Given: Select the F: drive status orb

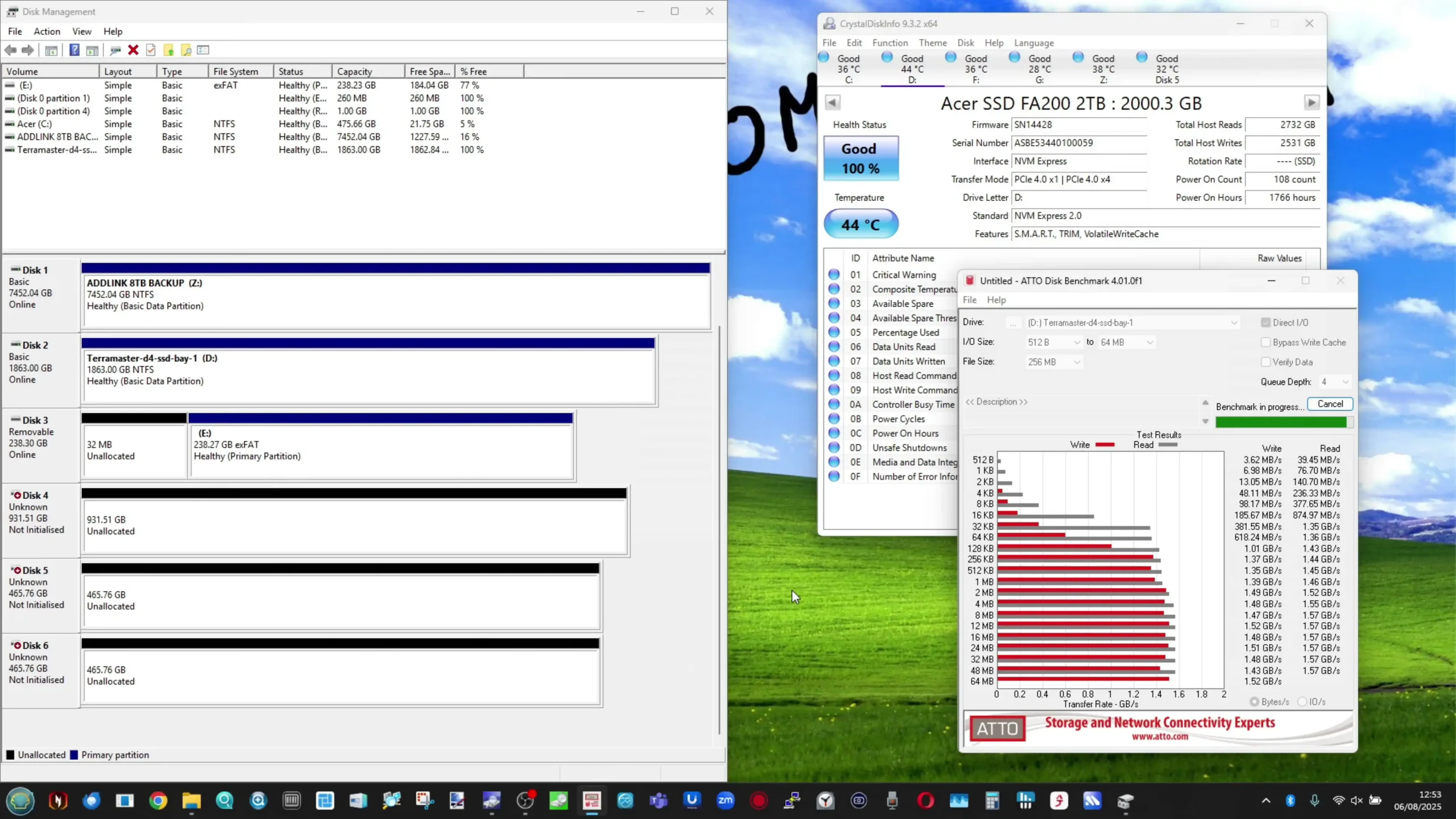Looking at the screenshot, I should (950, 57).
